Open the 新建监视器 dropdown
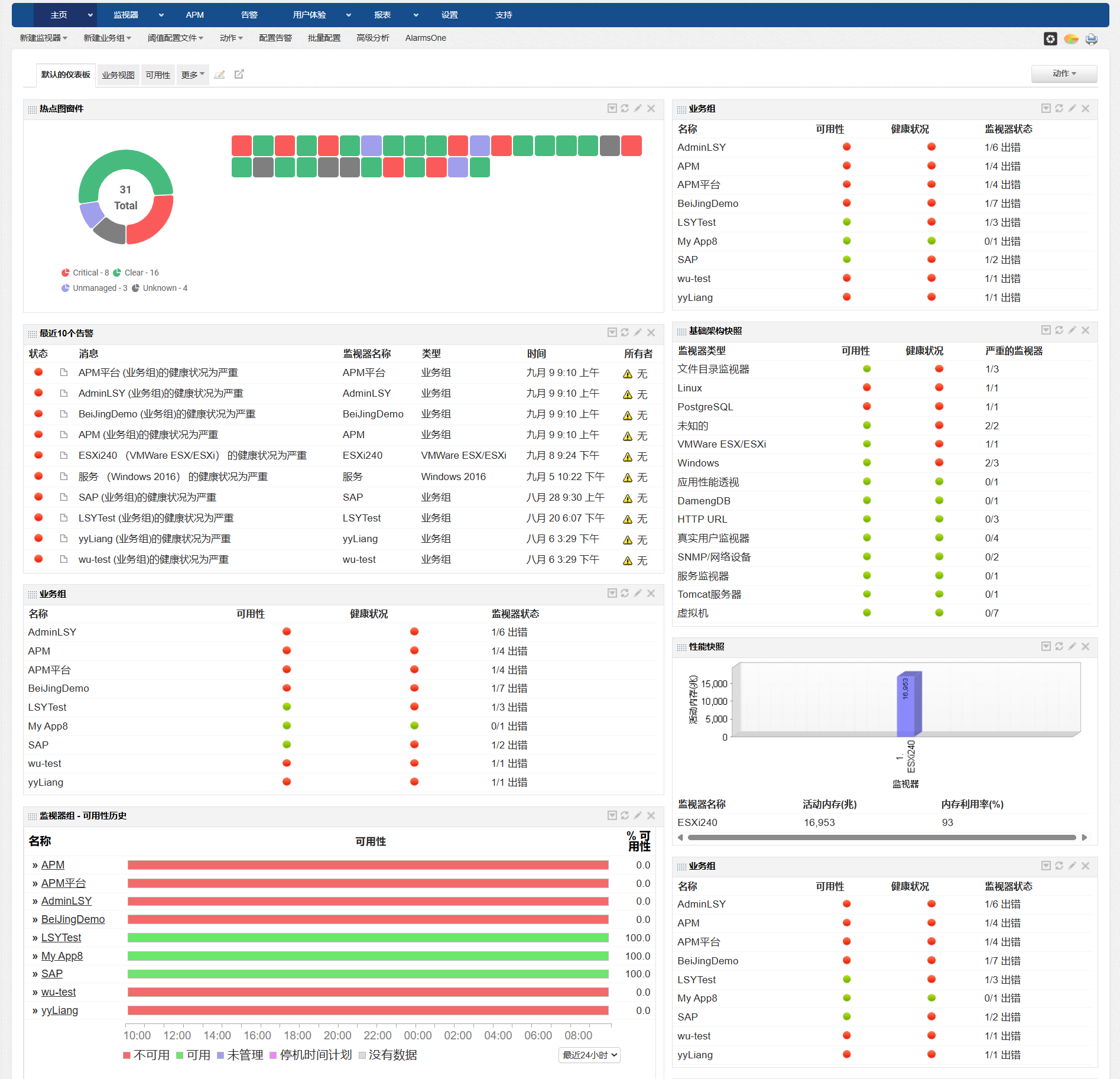 coord(44,38)
